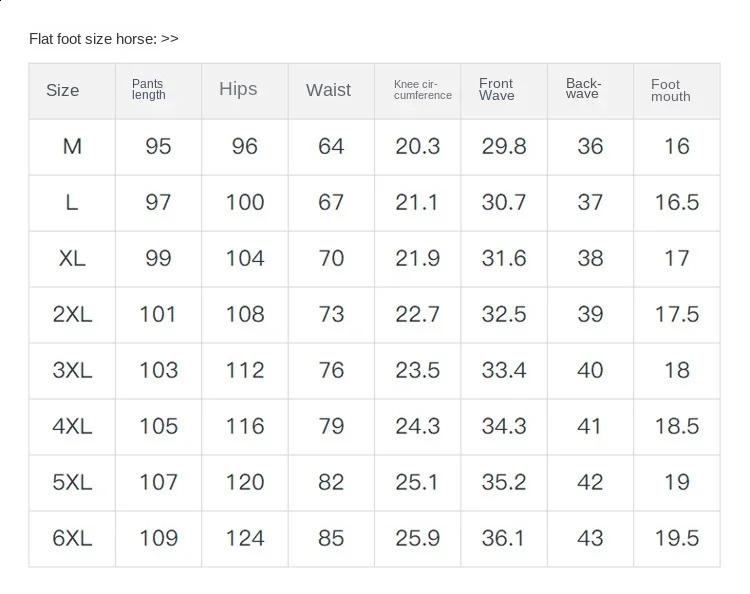Click the foot mouth value 19.5 cell
The height and width of the screenshot is (594, 750).
(677, 539)
